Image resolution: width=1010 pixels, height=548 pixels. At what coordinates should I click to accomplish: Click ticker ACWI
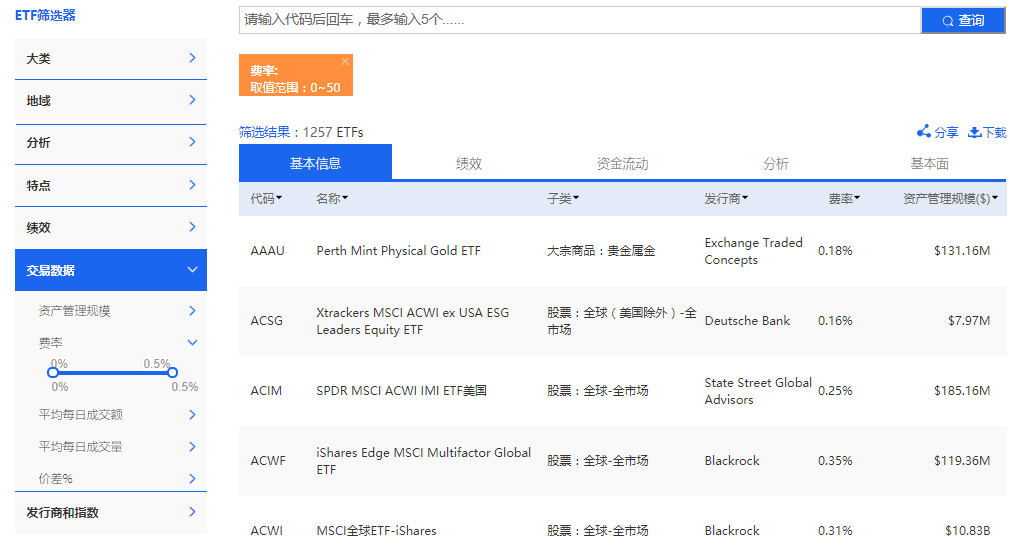pos(266,531)
